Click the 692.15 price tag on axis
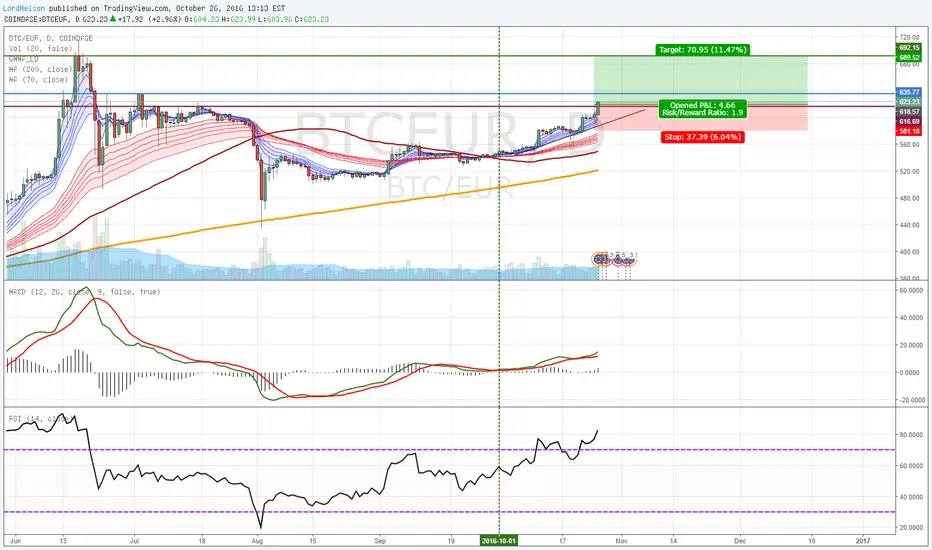Screen dimensions: 932x550 909,48
